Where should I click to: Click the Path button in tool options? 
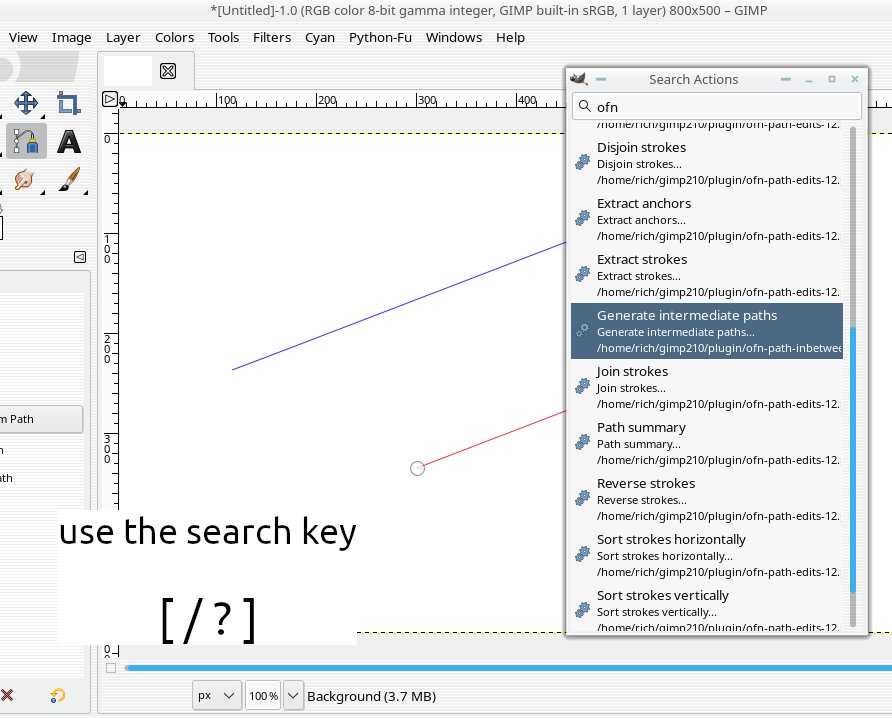pos(41,419)
